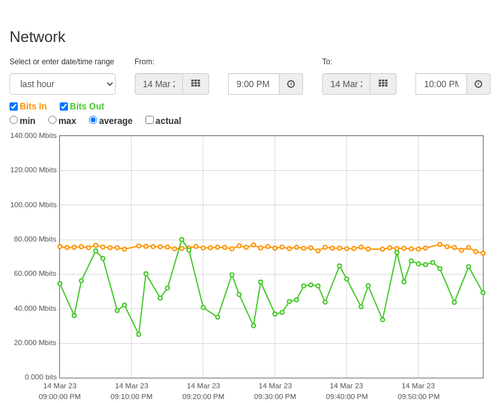Open the To date calendar picker icon
Screen dimensions: 500x403
(383, 84)
